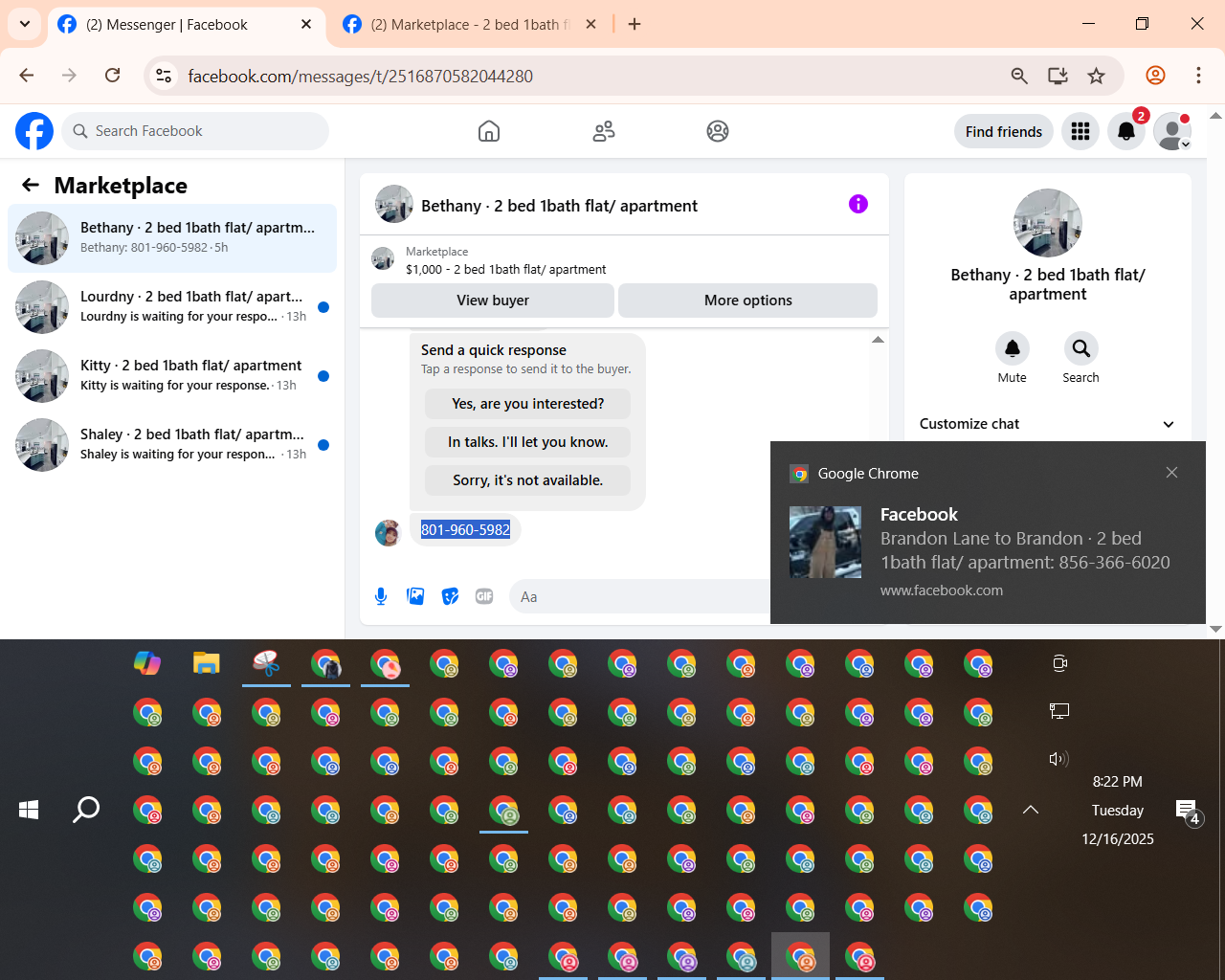Open the account menu avatar
1225x980 pixels.
click(1172, 131)
